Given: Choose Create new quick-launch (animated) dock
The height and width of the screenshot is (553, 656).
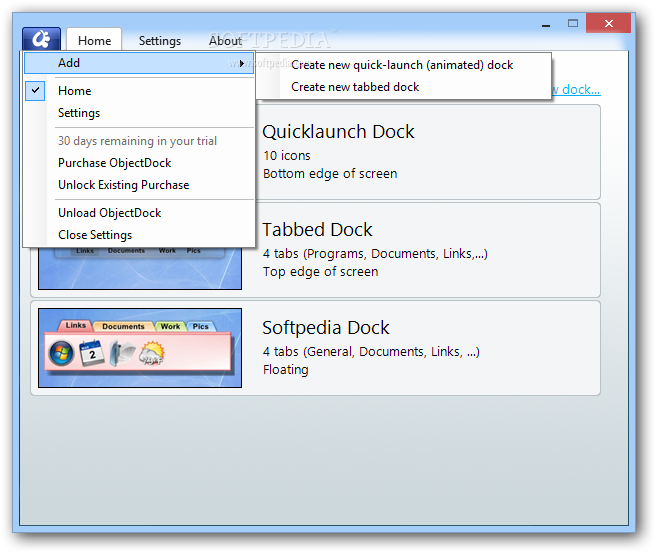Looking at the screenshot, I should point(402,65).
